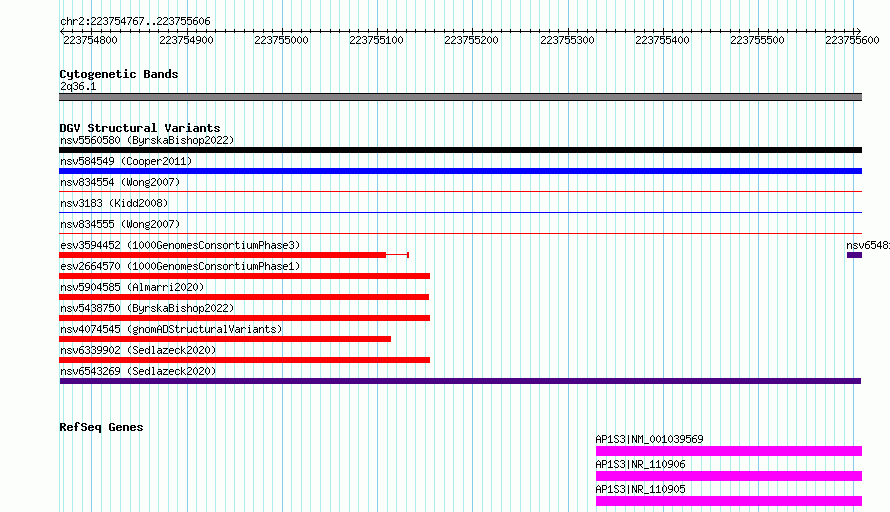890x512 pixels.
Task: Select AP1S3|NR_110906 gene label
Action: pos(640,464)
